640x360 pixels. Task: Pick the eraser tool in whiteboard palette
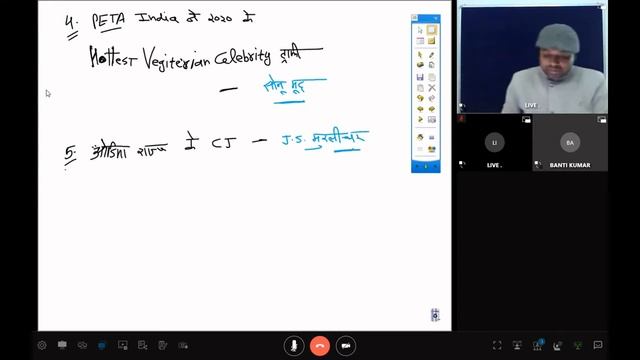[420, 65]
